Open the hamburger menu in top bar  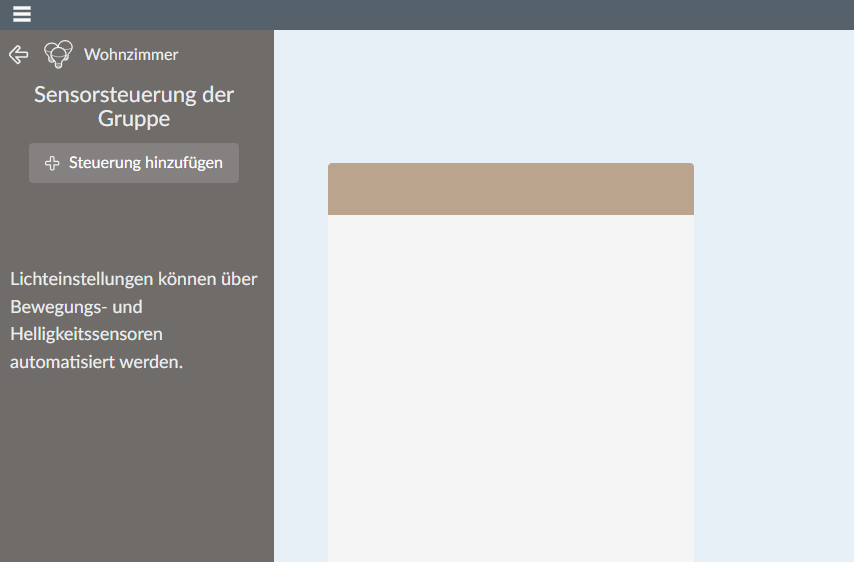pyautogui.click(x=22, y=14)
